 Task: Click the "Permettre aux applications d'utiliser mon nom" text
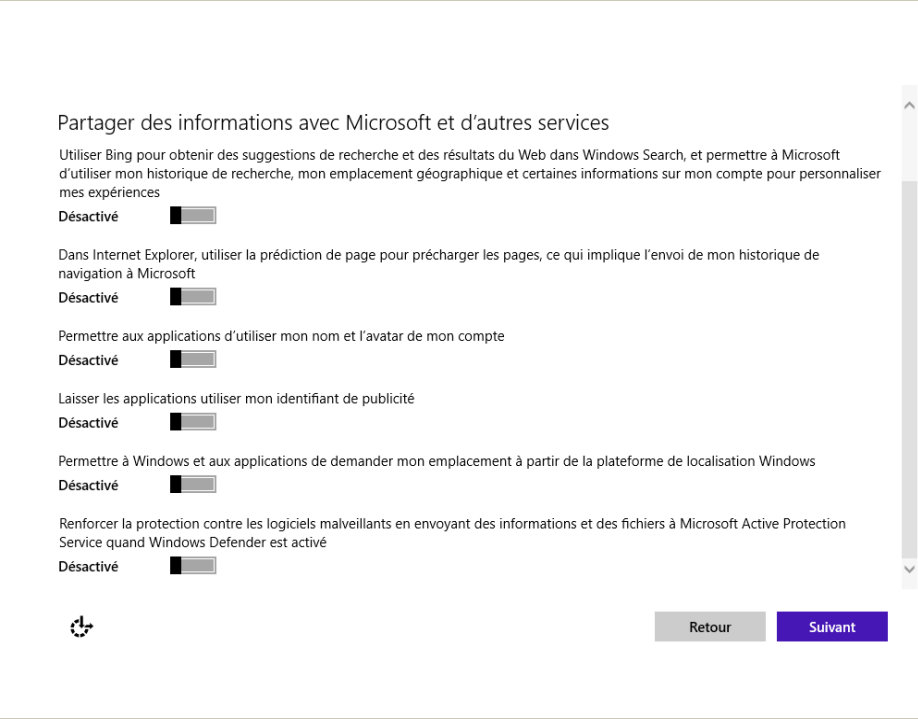[x=281, y=336]
